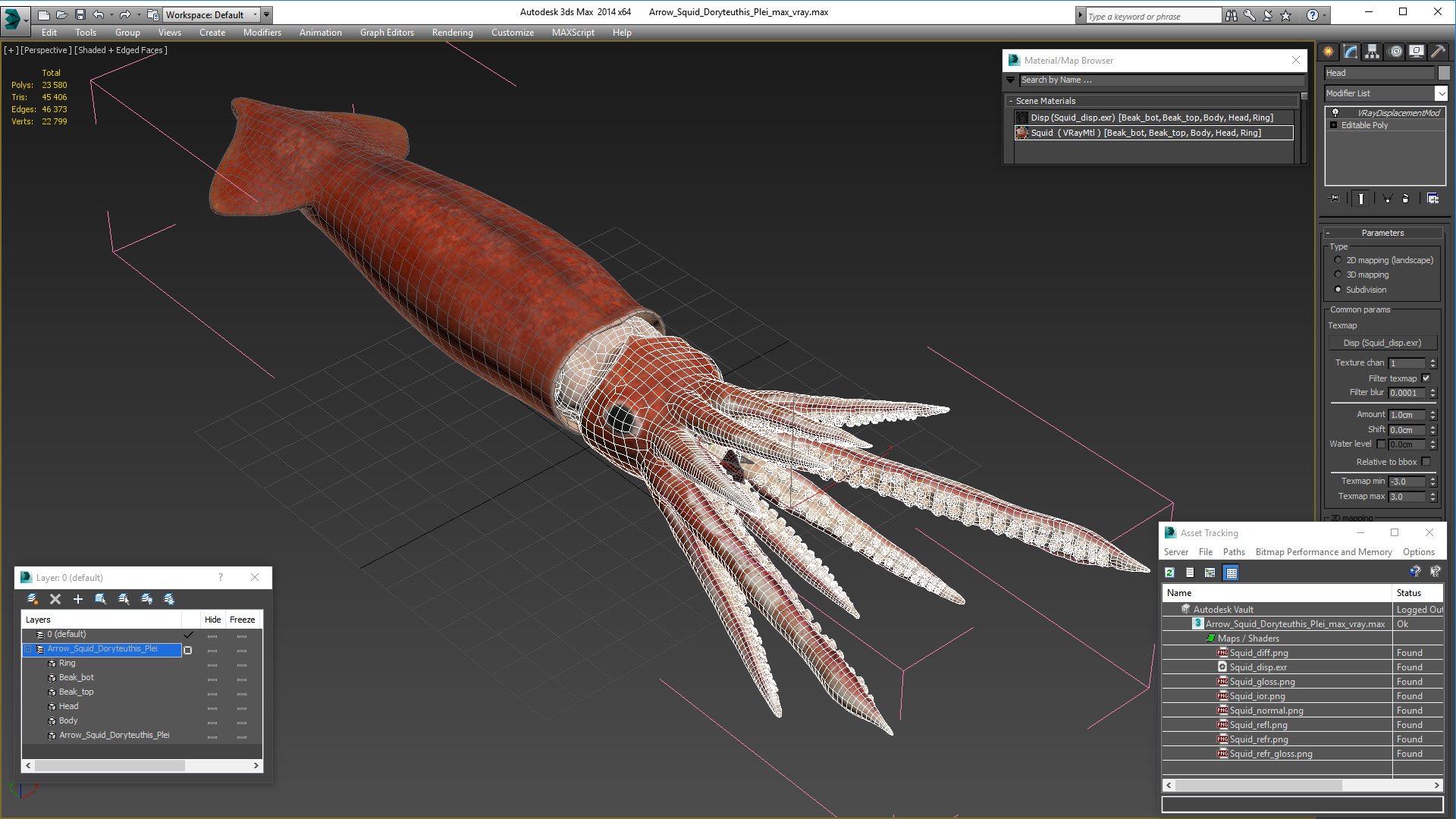Toggle VRayDisplacementMod lightbulb on/off
Viewport: 1456px width, 819px height.
[1335, 112]
